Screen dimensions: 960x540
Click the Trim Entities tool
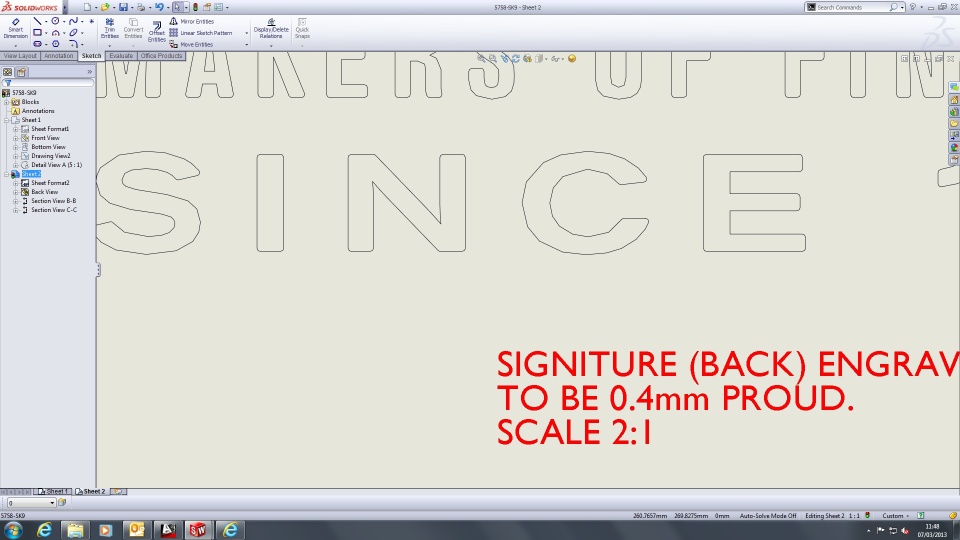pyautogui.click(x=110, y=29)
